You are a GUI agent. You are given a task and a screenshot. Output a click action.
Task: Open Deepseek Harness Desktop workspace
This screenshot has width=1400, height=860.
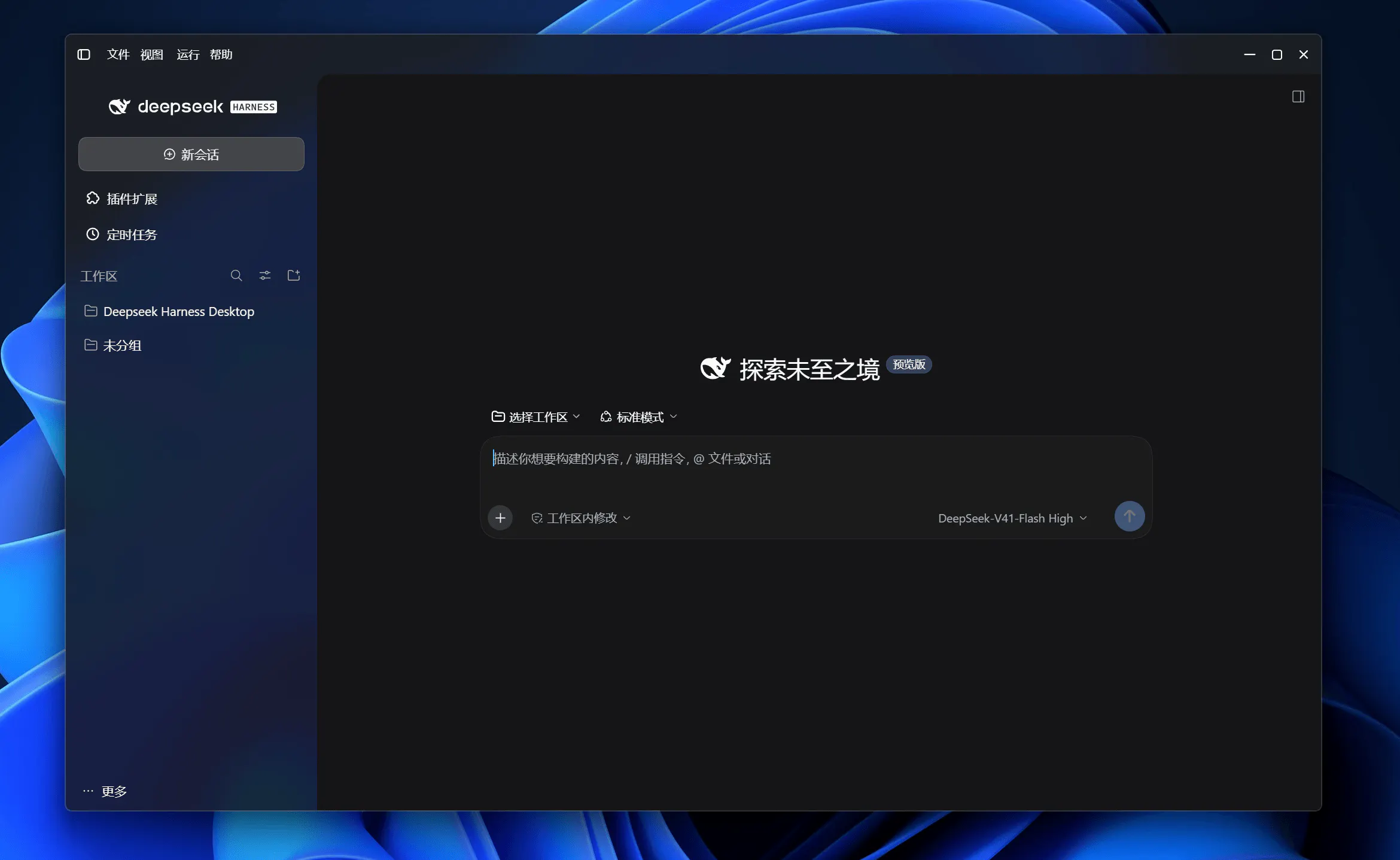[169, 311]
